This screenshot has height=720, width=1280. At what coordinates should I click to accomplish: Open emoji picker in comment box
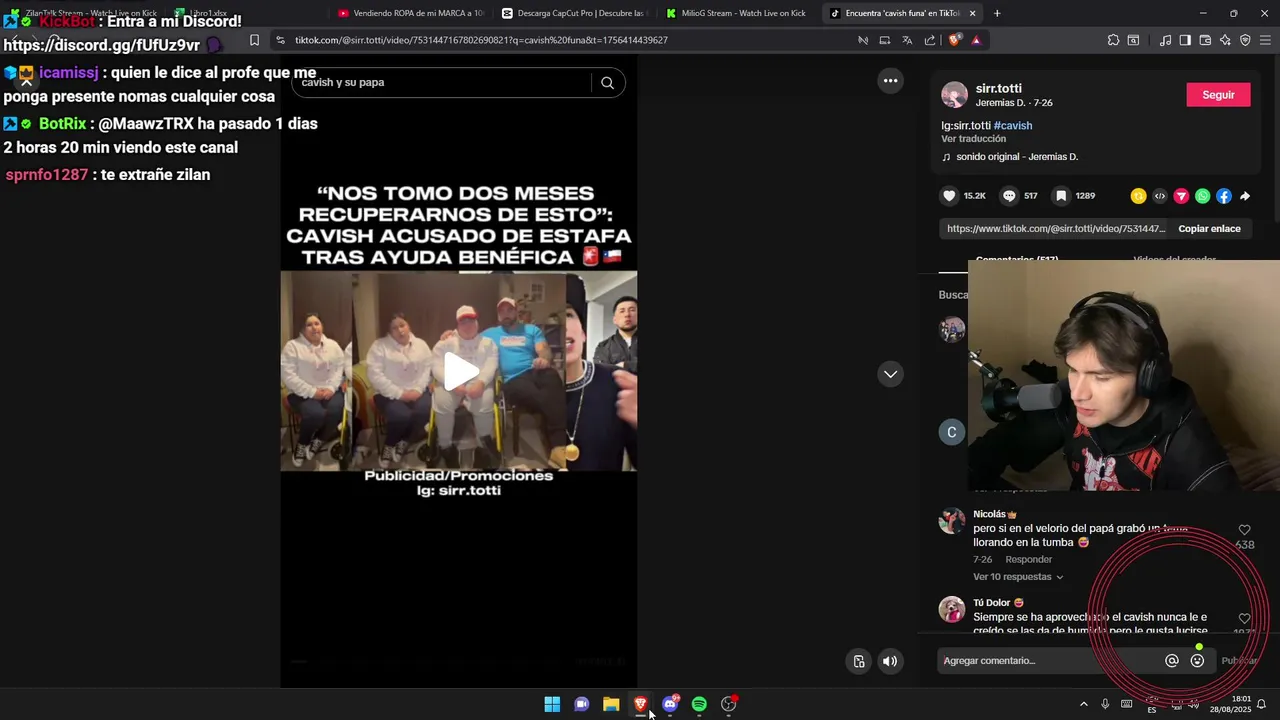tap(1197, 660)
